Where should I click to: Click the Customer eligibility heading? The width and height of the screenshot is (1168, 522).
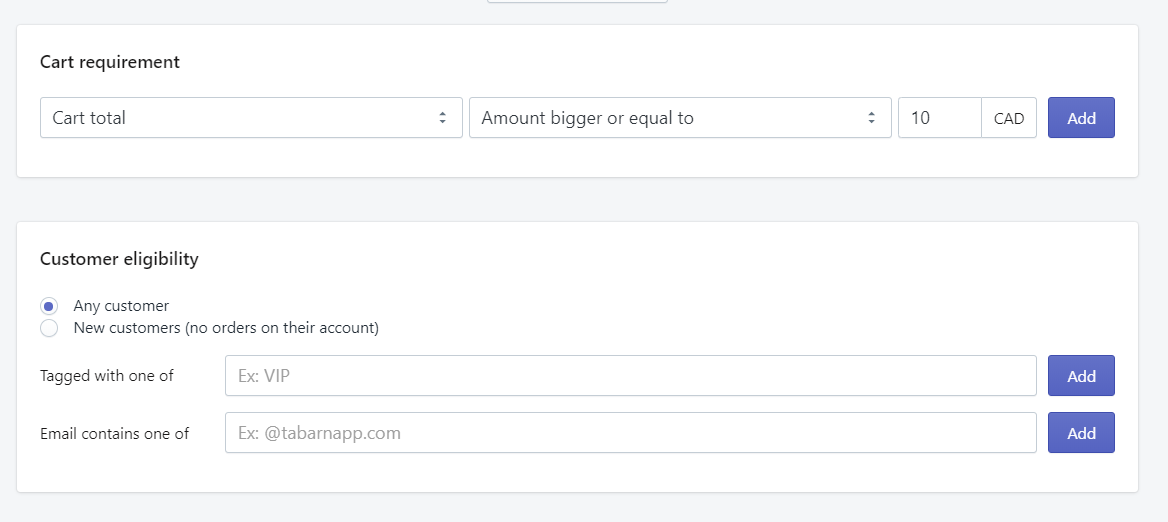coord(119,259)
